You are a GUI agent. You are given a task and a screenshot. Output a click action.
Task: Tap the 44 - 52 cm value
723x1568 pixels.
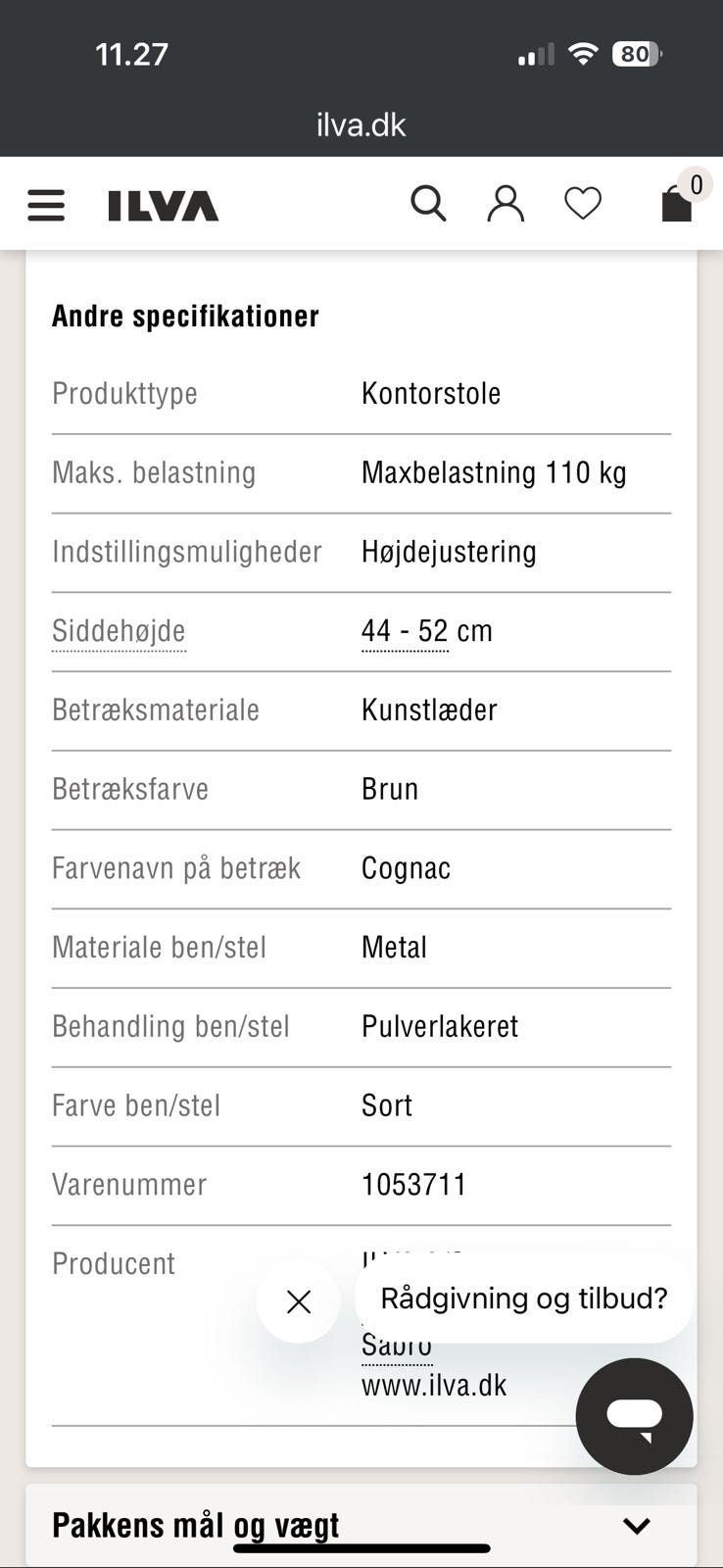(x=405, y=631)
